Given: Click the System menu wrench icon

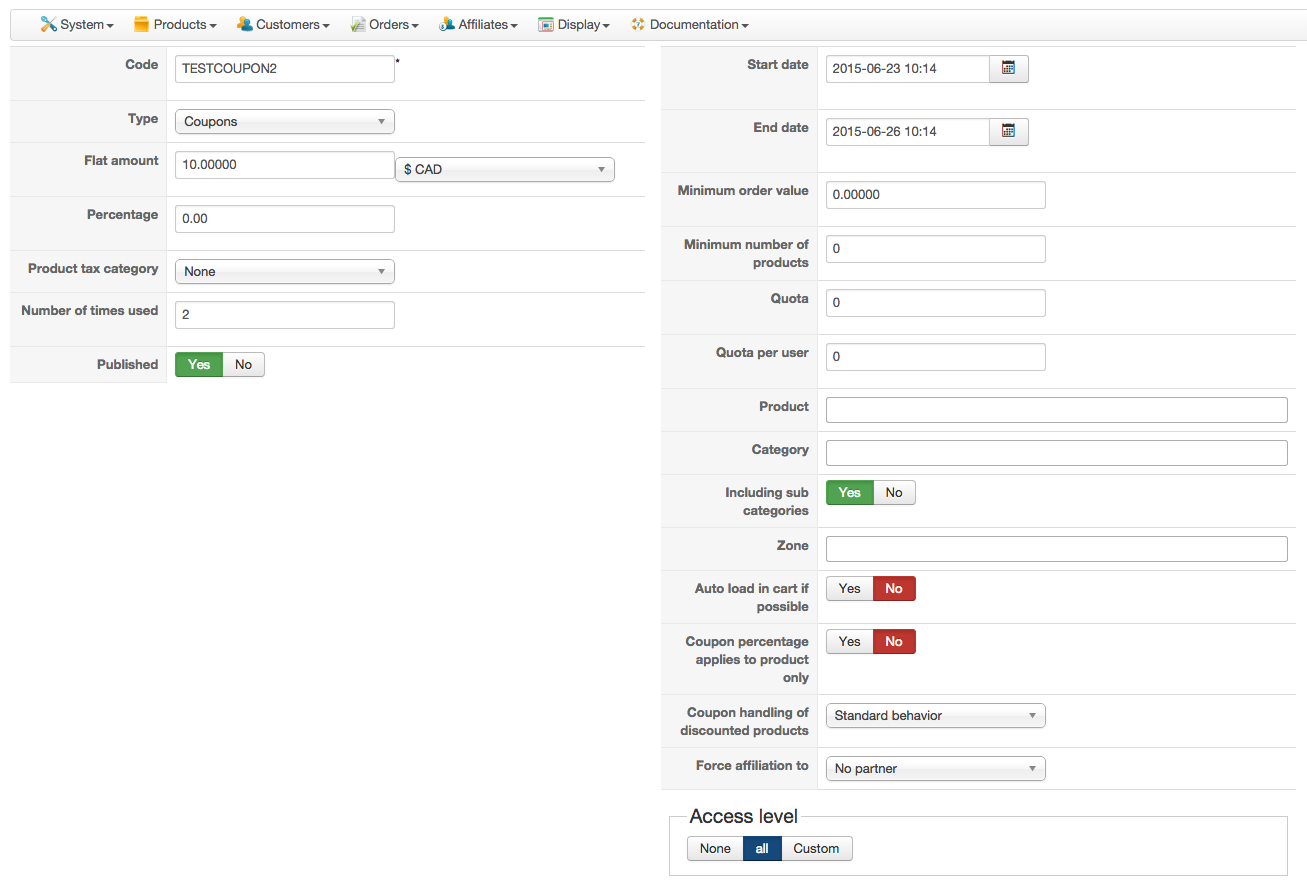Looking at the screenshot, I should tap(48, 24).
